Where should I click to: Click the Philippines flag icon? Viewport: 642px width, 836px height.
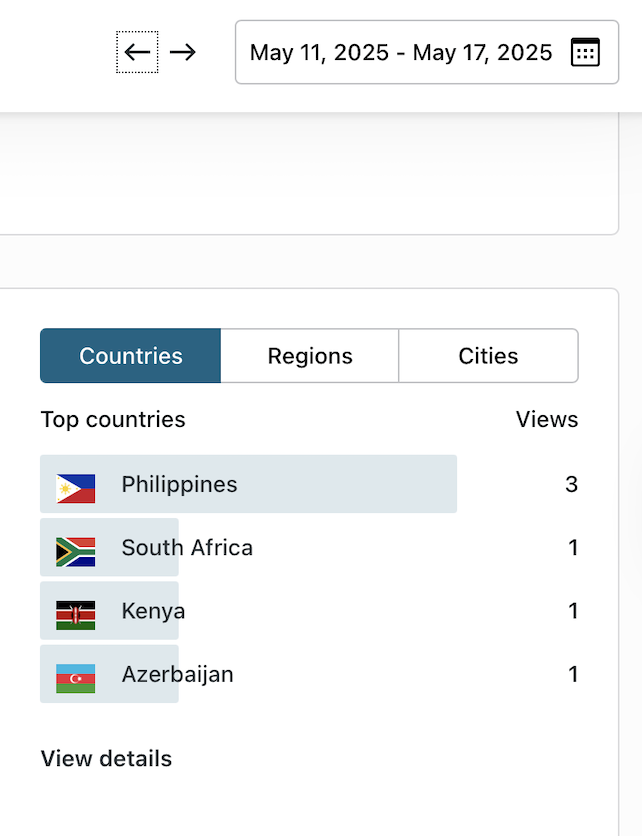(x=76, y=488)
